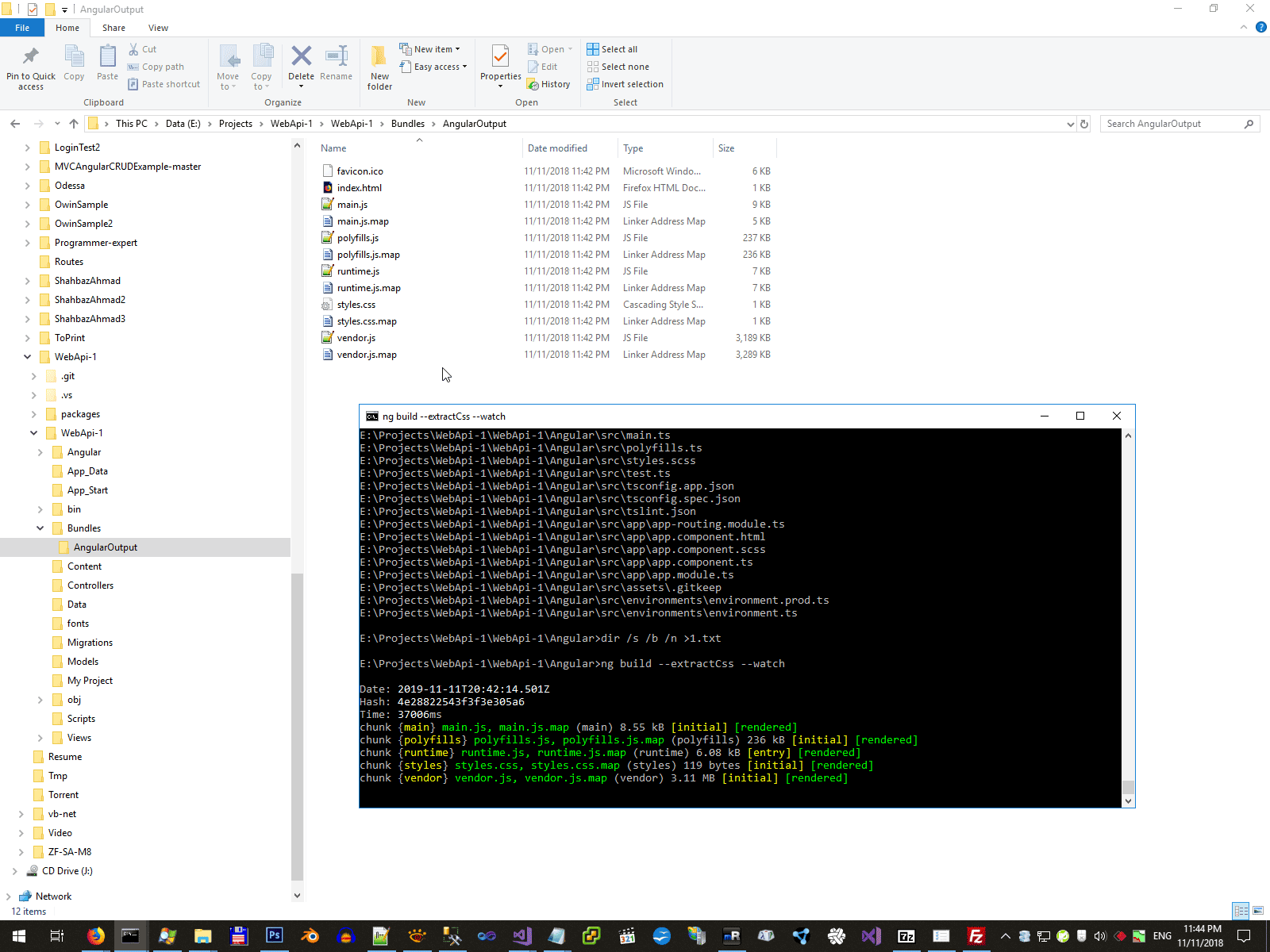The height and width of the screenshot is (952, 1270).
Task: Refresh the AngularOutput folder view
Action: pyautogui.click(x=1084, y=124)
